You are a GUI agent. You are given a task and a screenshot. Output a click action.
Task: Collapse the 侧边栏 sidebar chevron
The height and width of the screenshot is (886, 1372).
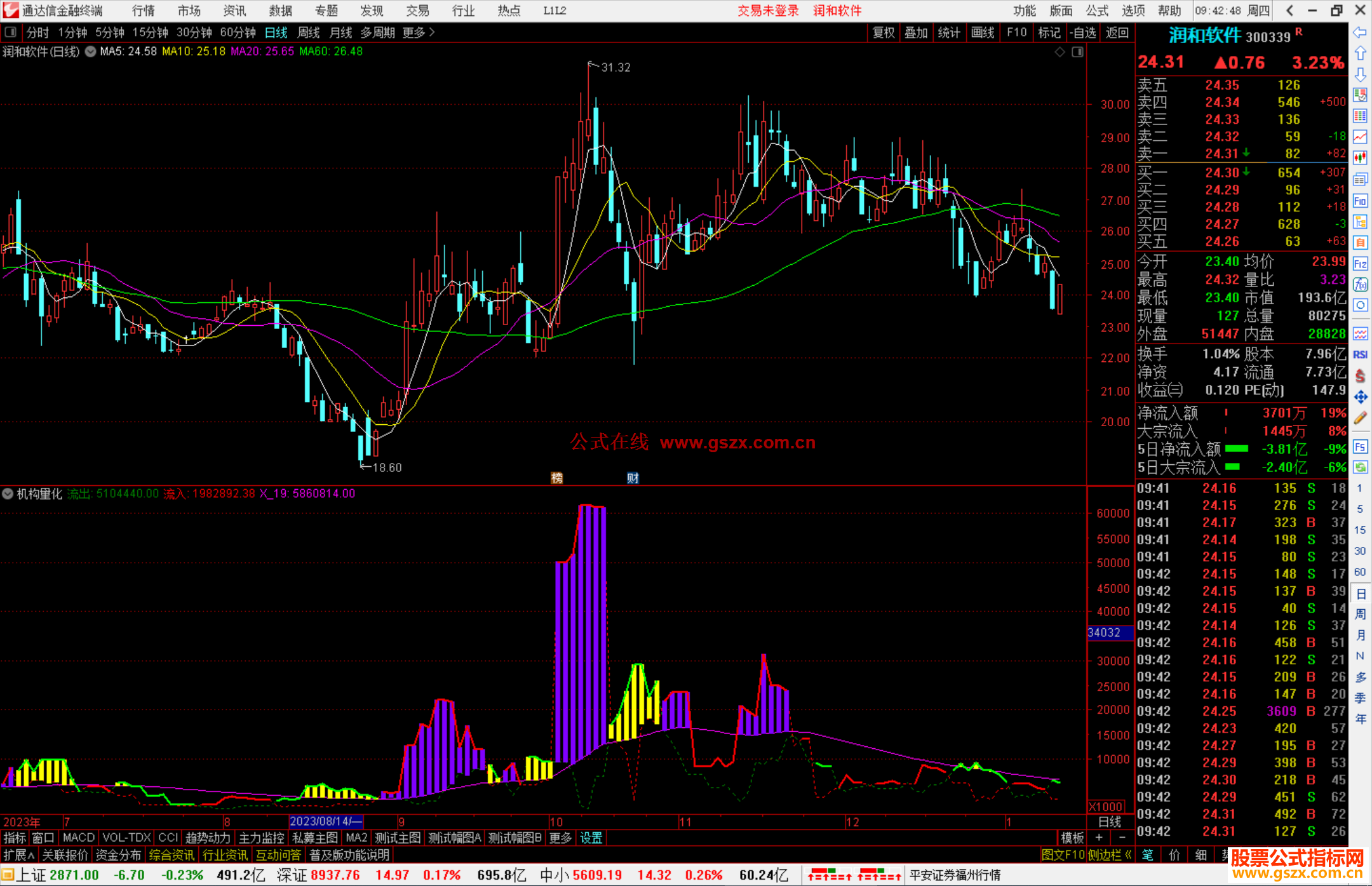click(x=1128, y=855)
